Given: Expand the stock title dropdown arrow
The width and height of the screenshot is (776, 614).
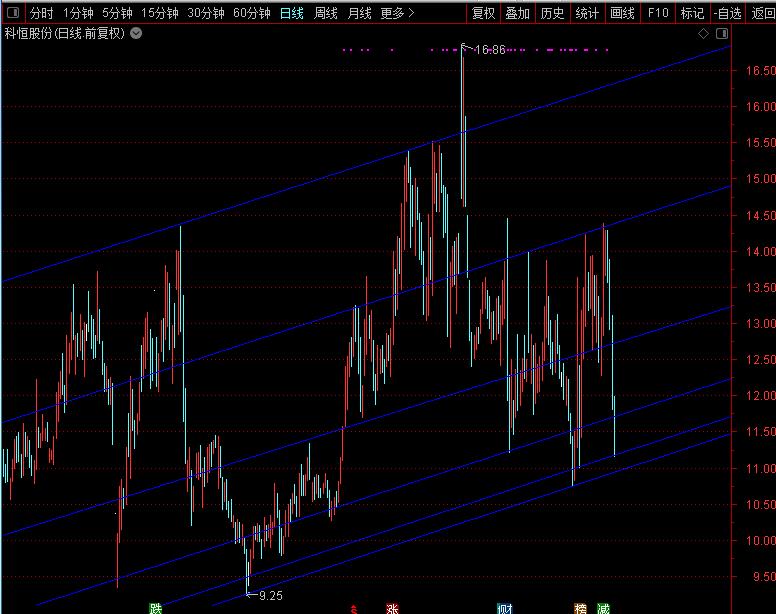Looking at the screenshot, I should pos(136,33).
